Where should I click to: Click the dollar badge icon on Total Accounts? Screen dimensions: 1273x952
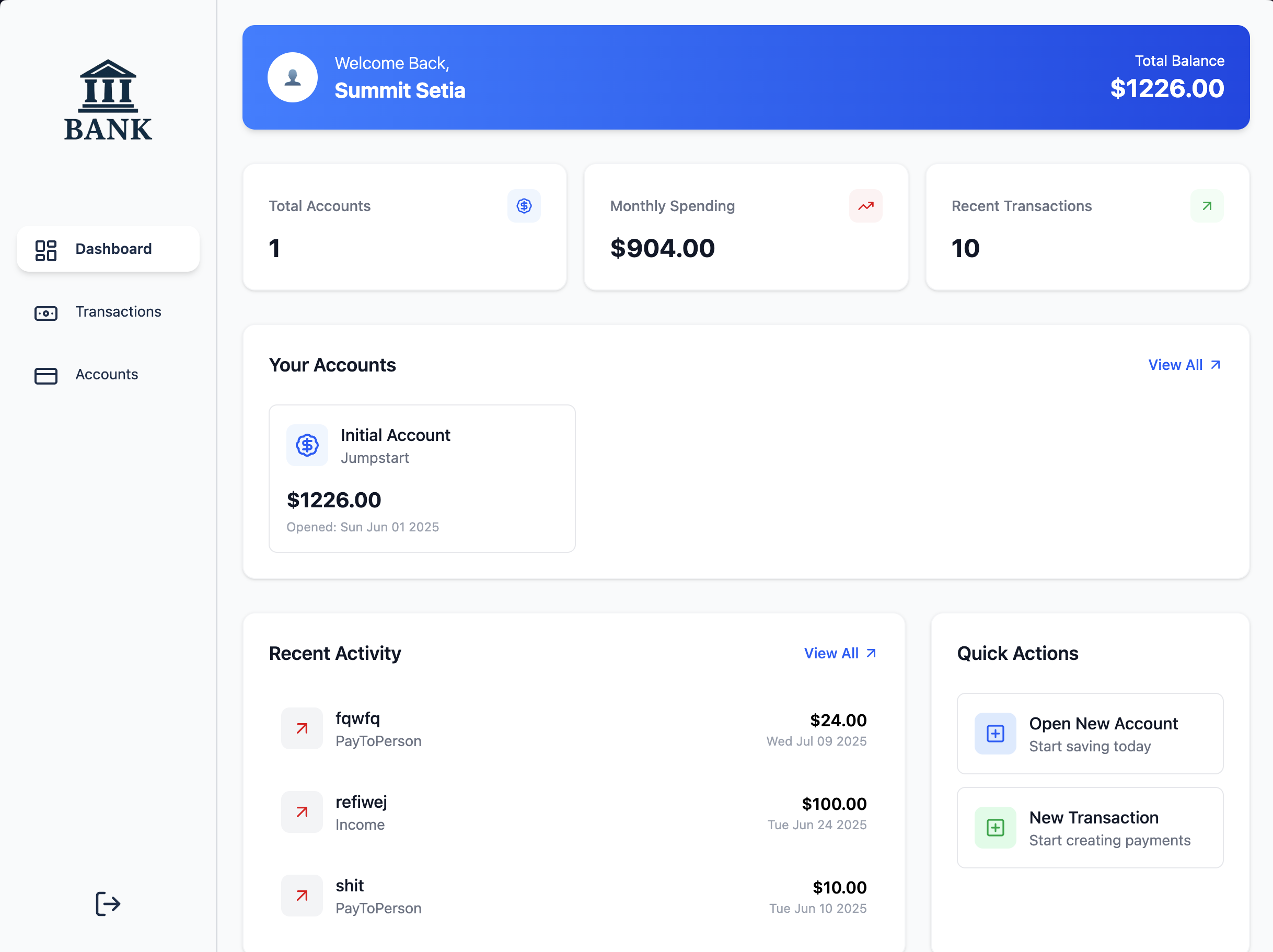[x=524, y=205]
